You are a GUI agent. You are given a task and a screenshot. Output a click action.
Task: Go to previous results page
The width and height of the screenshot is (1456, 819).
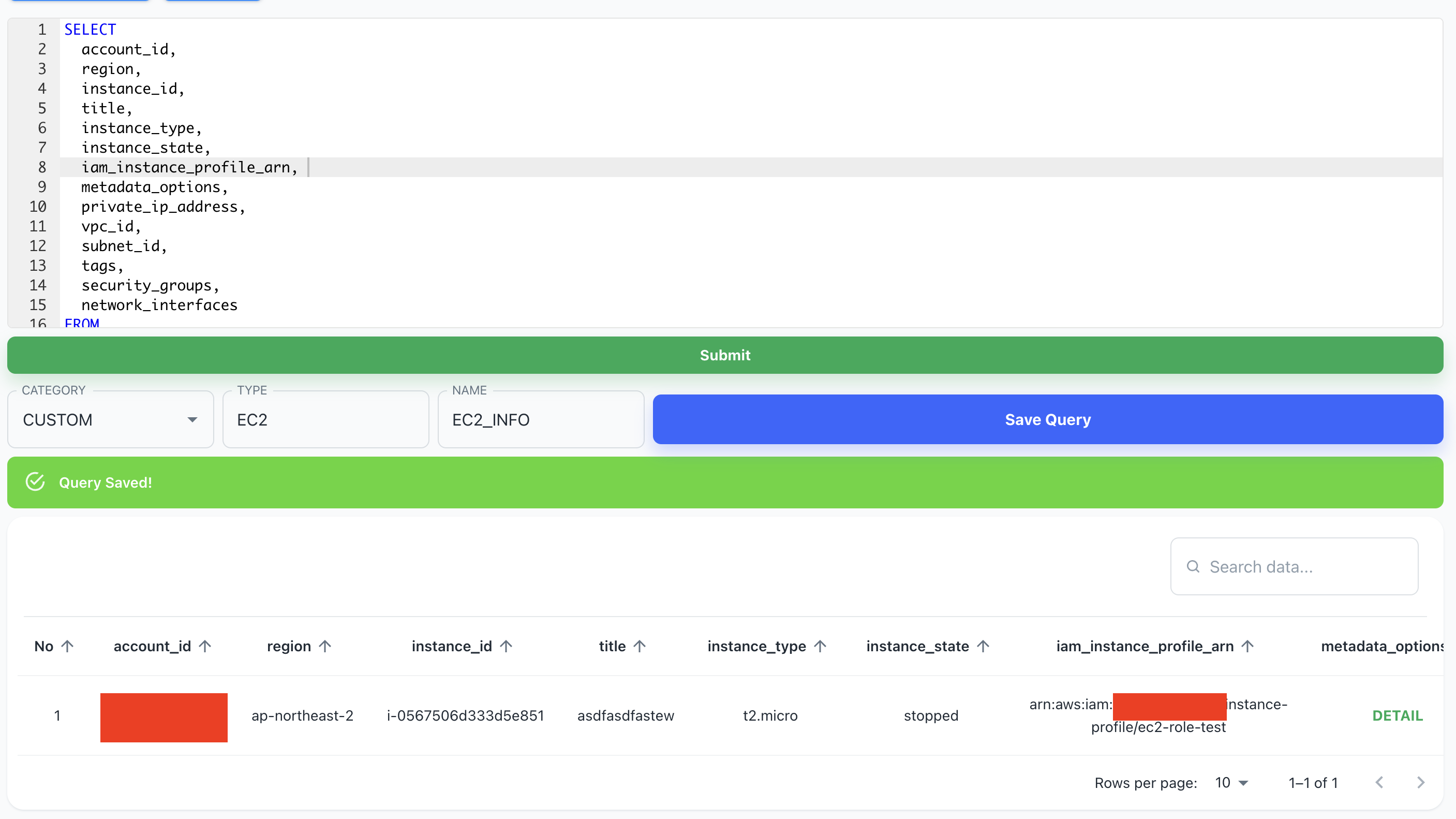[1380, 782]
